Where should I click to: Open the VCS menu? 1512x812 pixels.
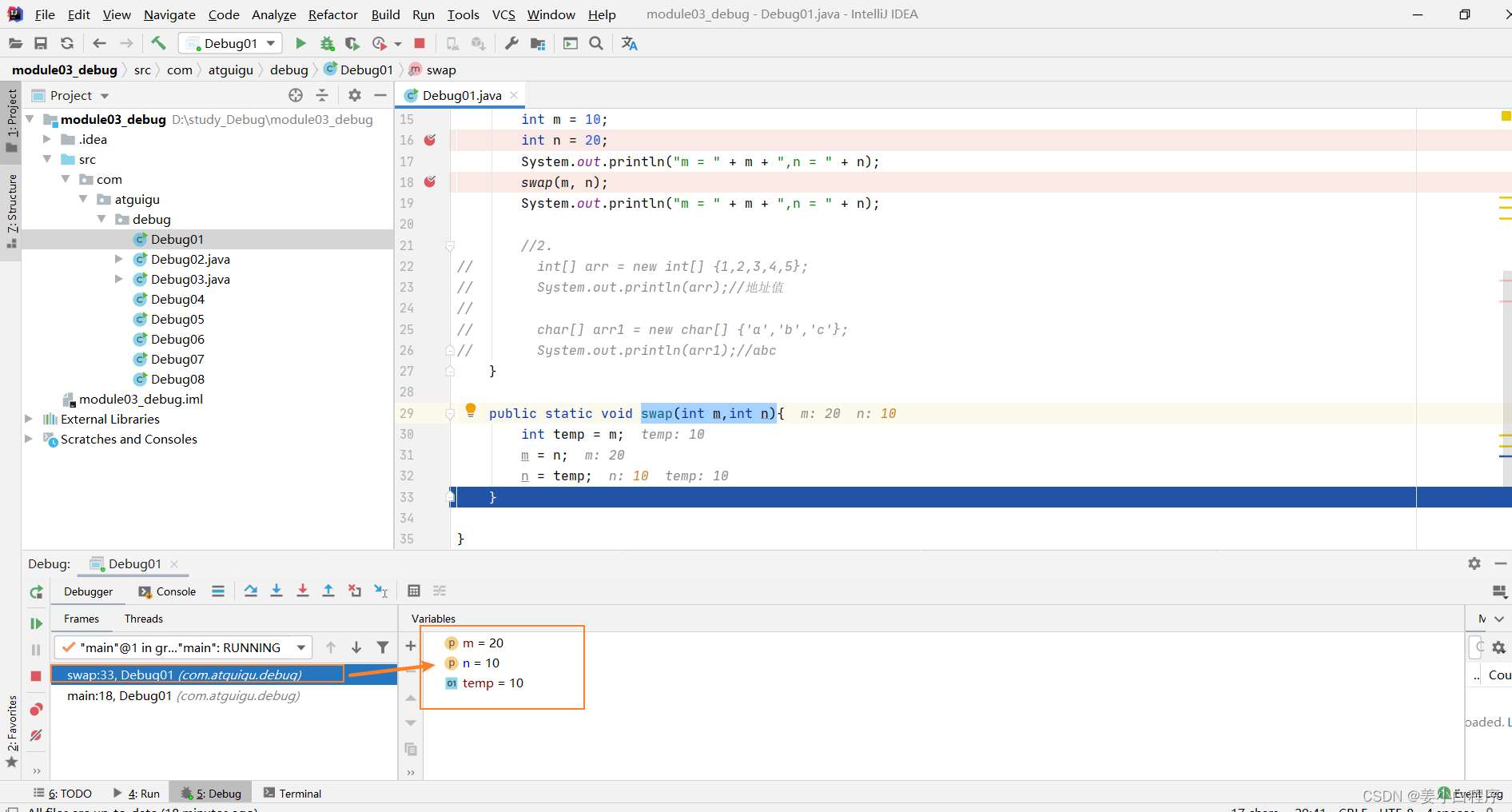tap(503, 14)
